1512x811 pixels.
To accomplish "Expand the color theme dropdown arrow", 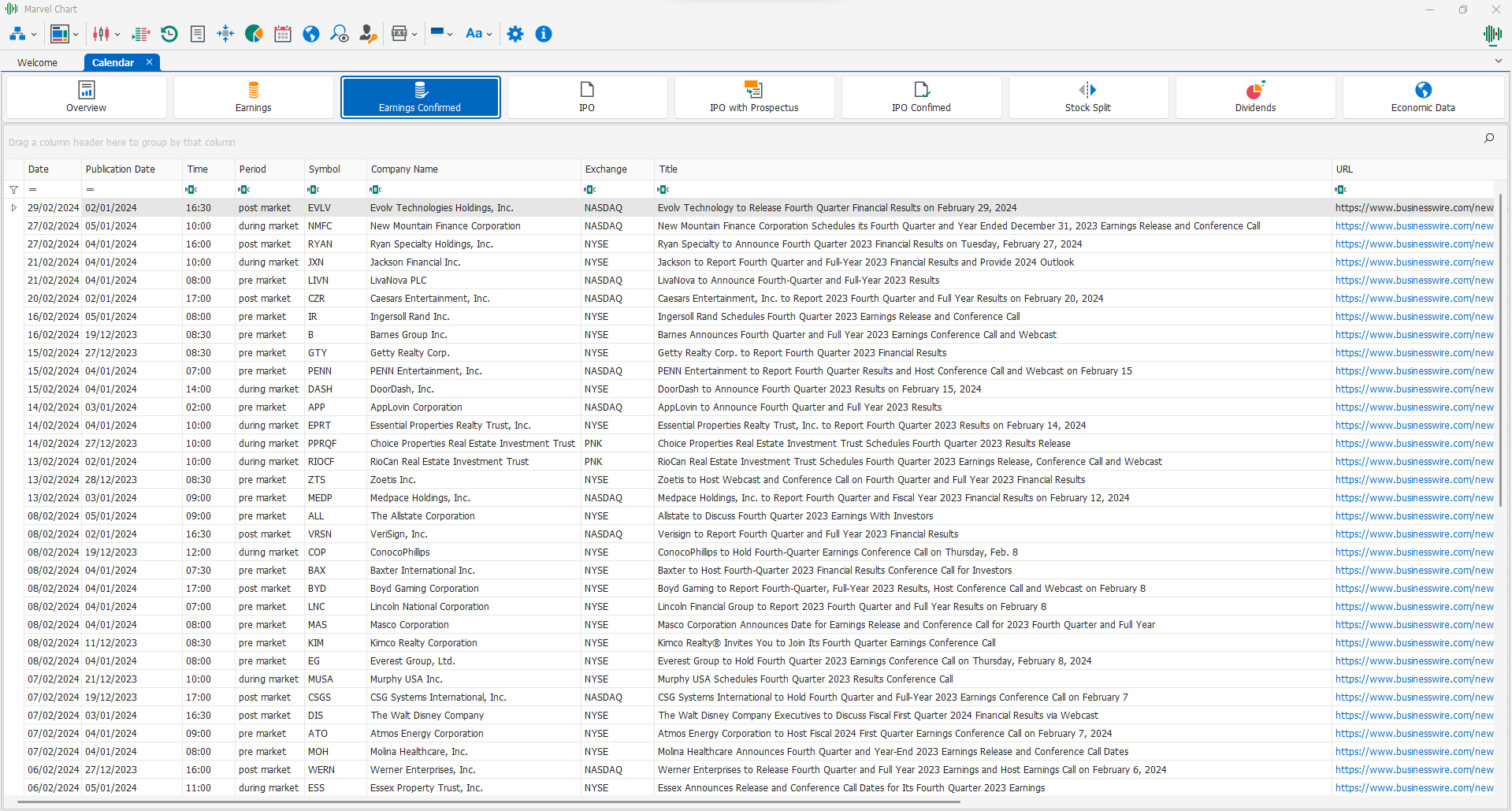I will (x=450, y=35).
